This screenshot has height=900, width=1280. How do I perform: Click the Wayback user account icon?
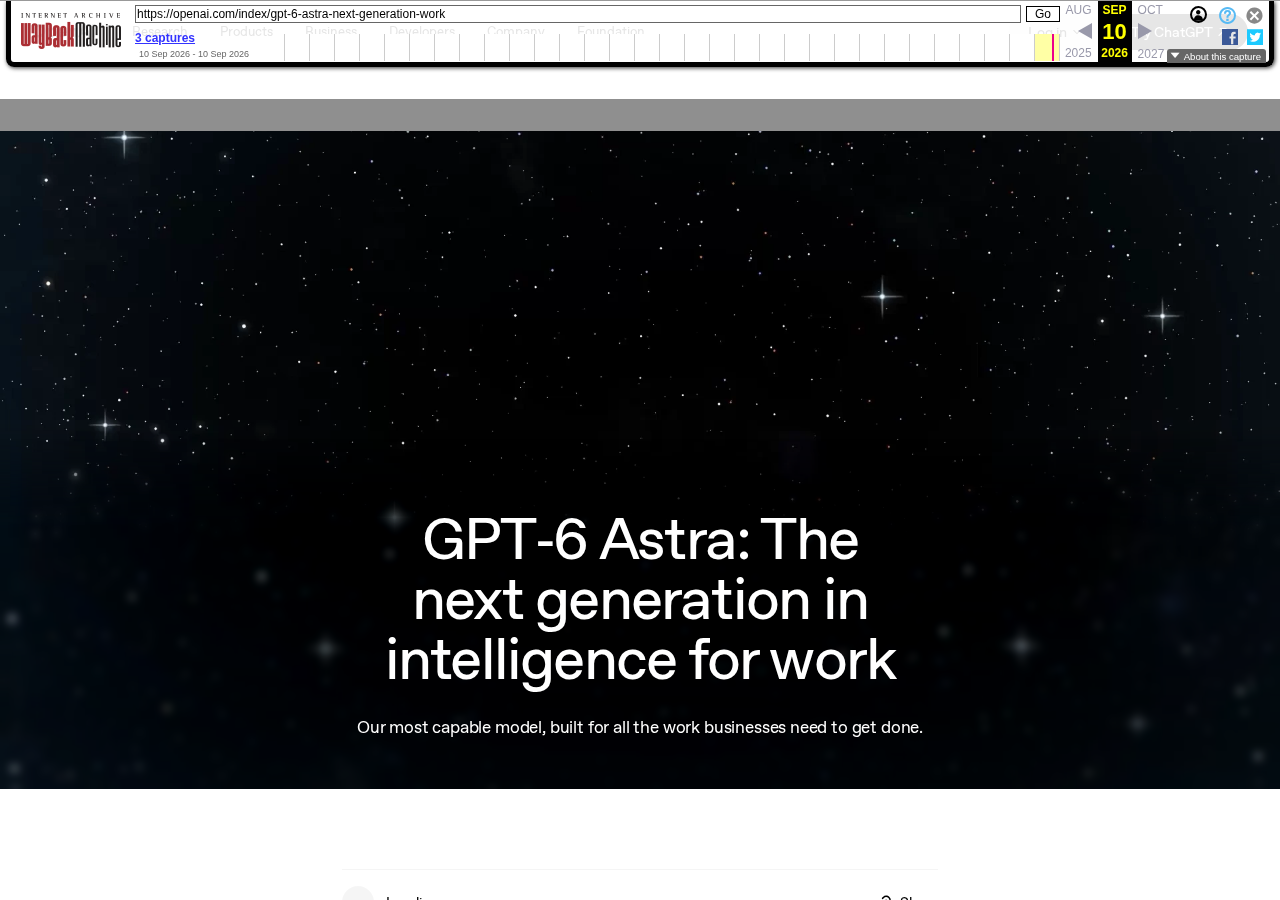coord(1198,15)
